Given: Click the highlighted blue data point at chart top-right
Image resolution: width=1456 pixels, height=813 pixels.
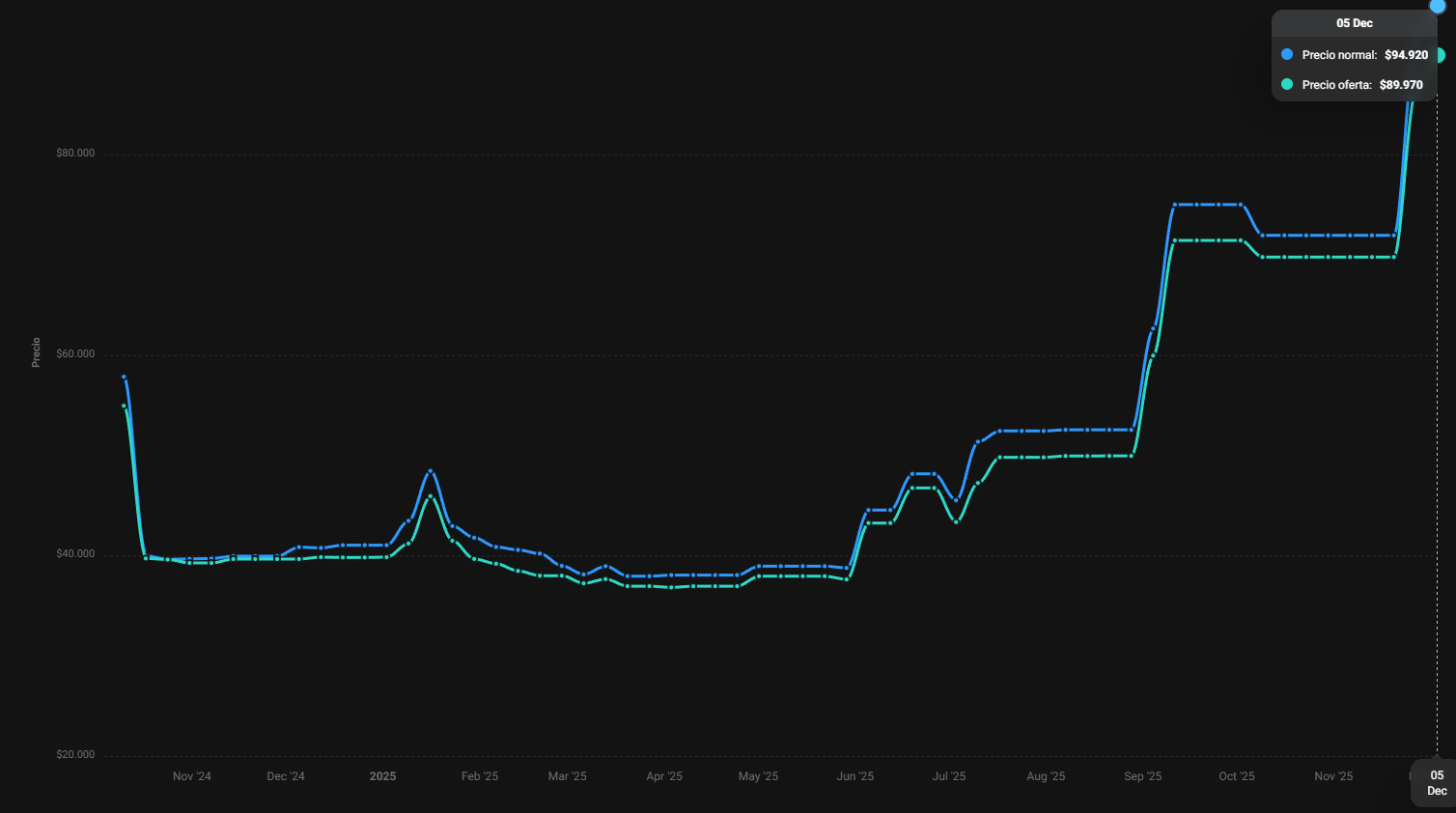Looking at the screenshot, I should coord(1437,6).
